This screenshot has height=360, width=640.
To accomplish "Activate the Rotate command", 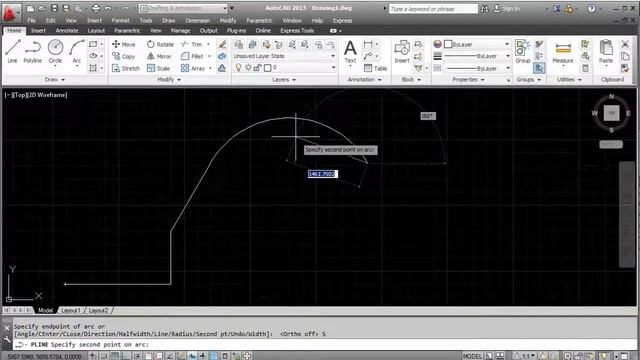I will [160, 44].
